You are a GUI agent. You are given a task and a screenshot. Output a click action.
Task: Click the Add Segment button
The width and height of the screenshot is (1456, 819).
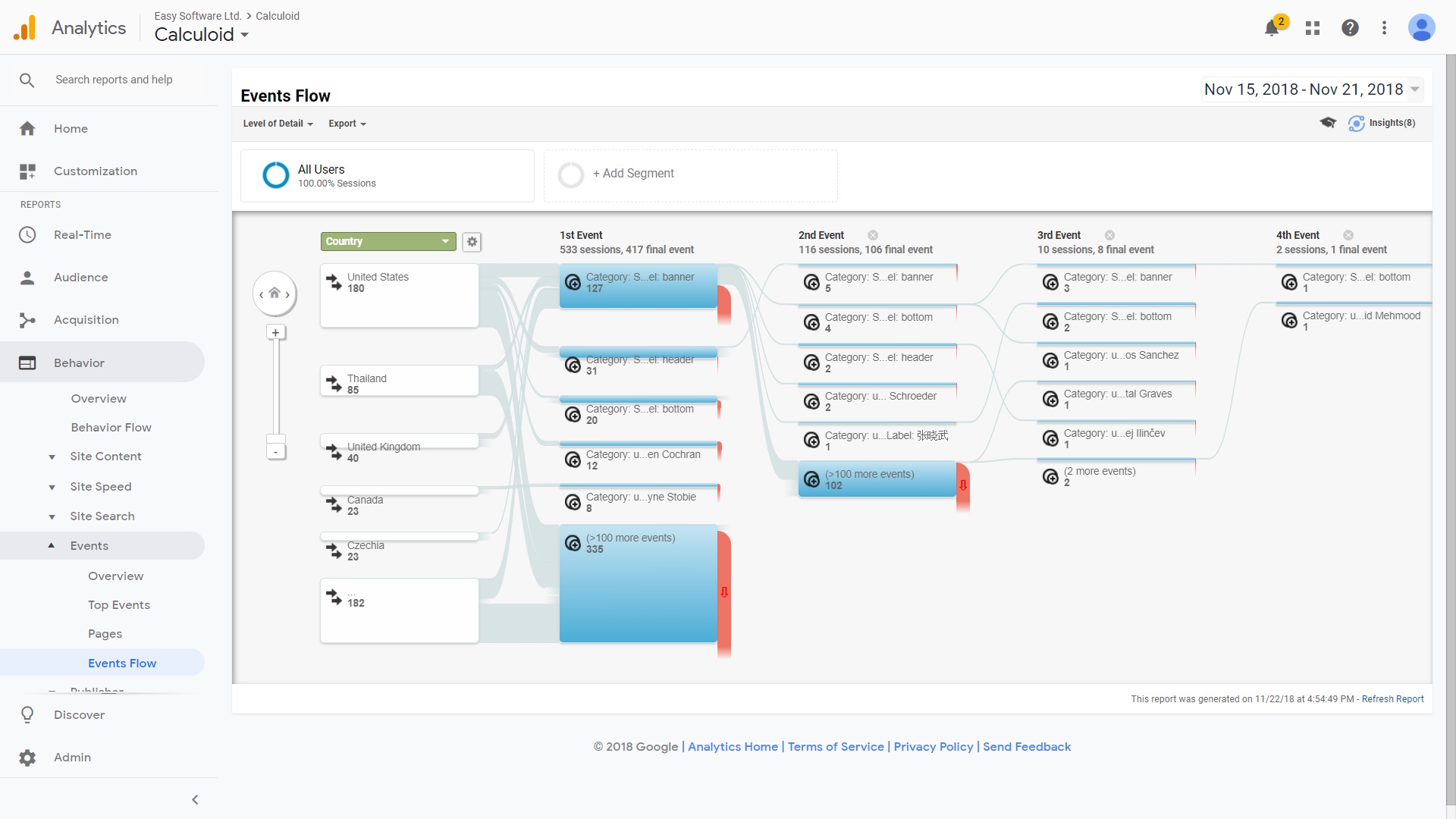click(x=634, y=174)
